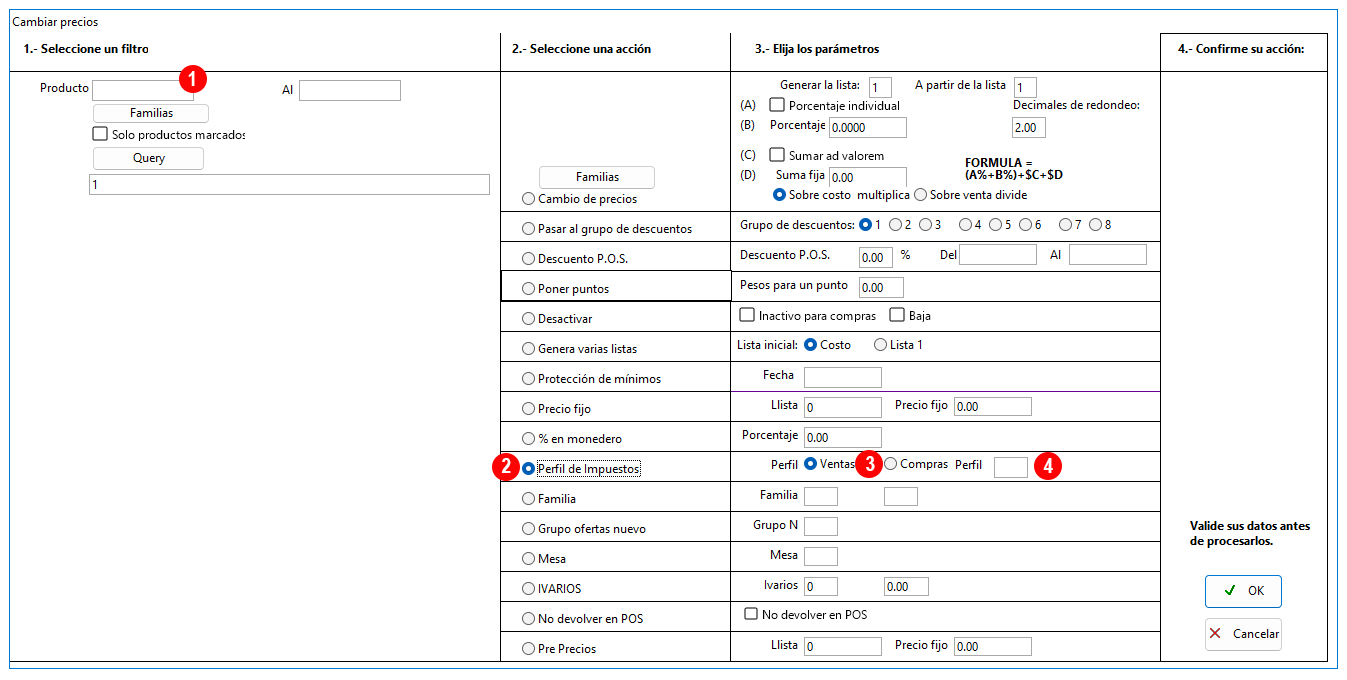Check Sumar ad valorem
The image size is (1347, 680).
(x=776, y=155)
